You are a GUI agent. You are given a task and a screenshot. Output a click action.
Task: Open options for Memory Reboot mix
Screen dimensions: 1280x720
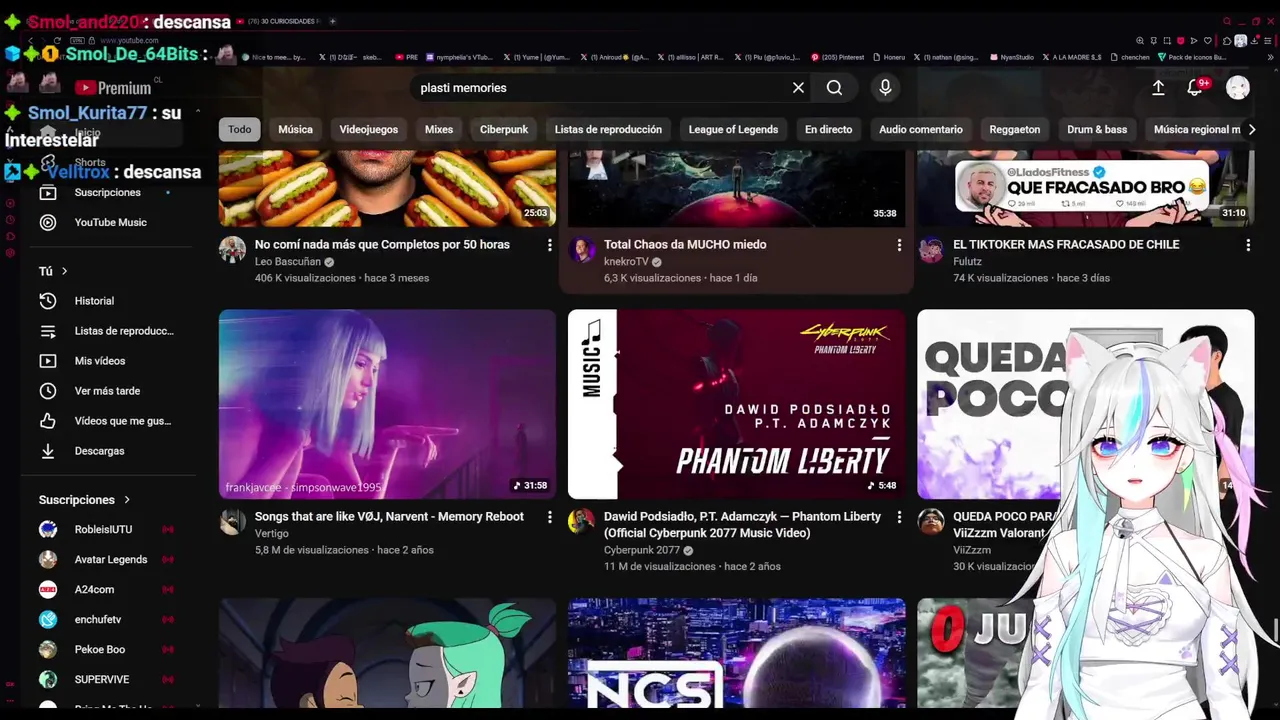click(x=549, y=517)
